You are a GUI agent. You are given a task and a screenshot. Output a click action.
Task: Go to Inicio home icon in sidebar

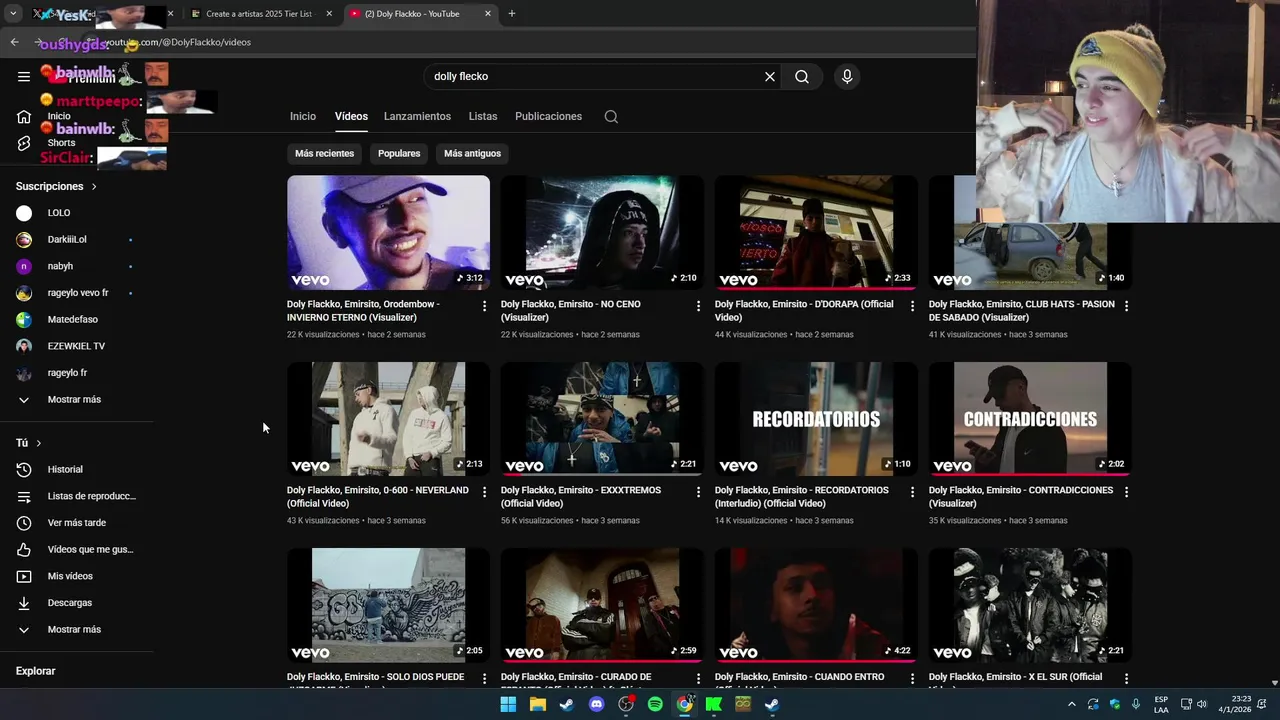click(24, 117)
